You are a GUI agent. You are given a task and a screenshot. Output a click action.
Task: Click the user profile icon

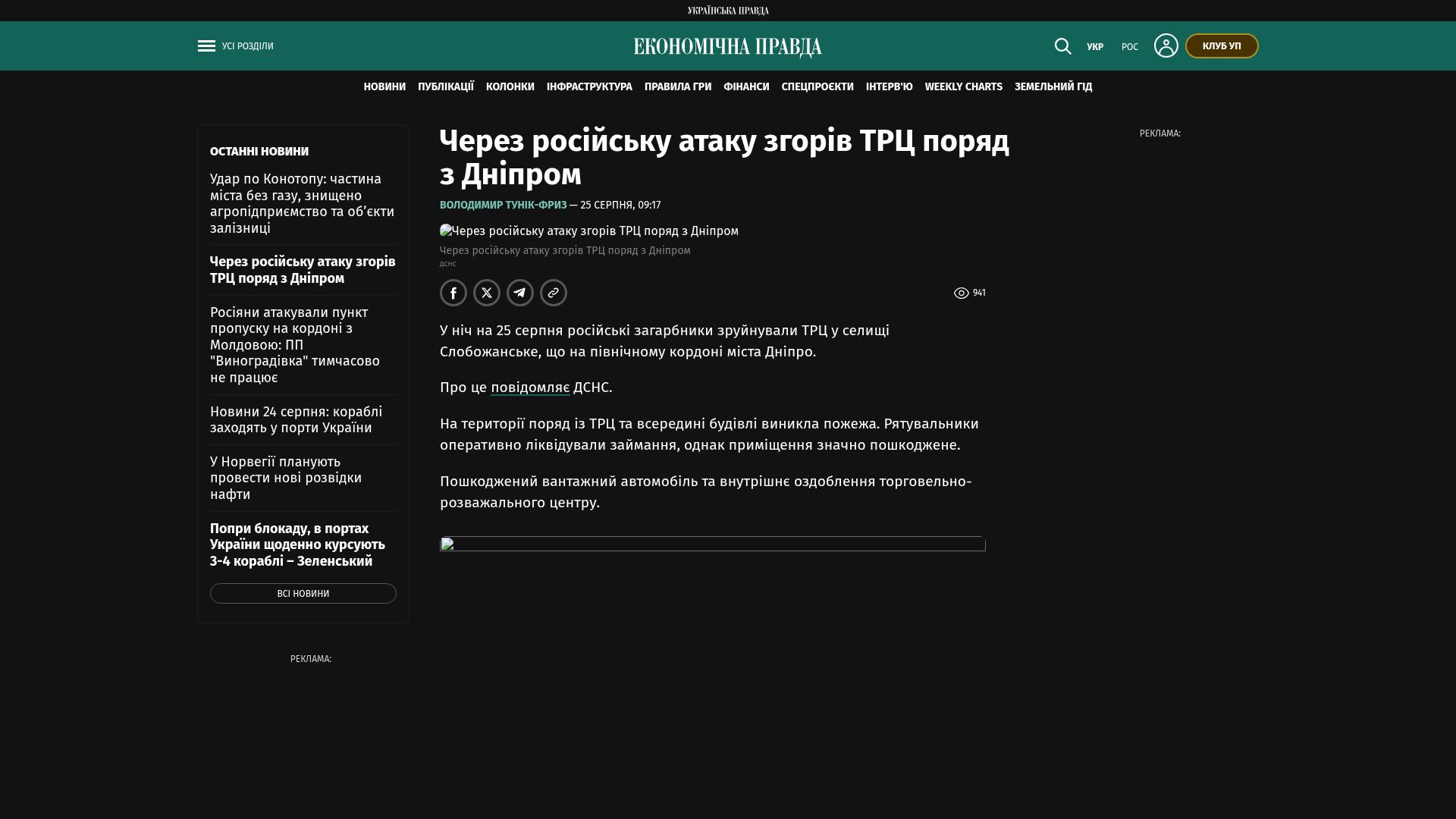[x=1166, y=45]
